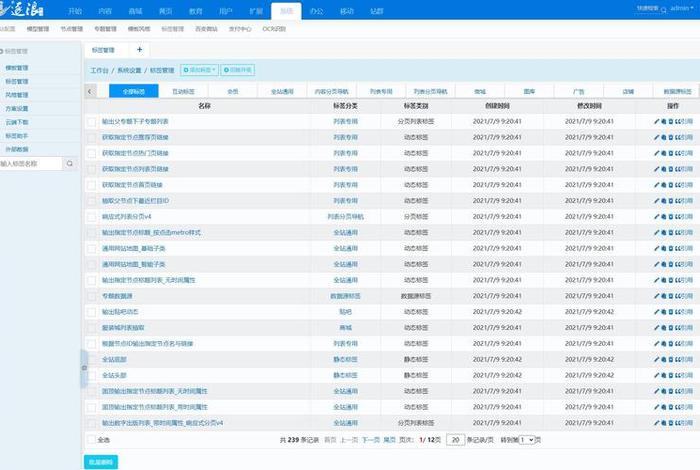Screen dimensions: 700x470
Task: Click the magnifier icon beside the sidebar tag search
Action: point(70,164)
